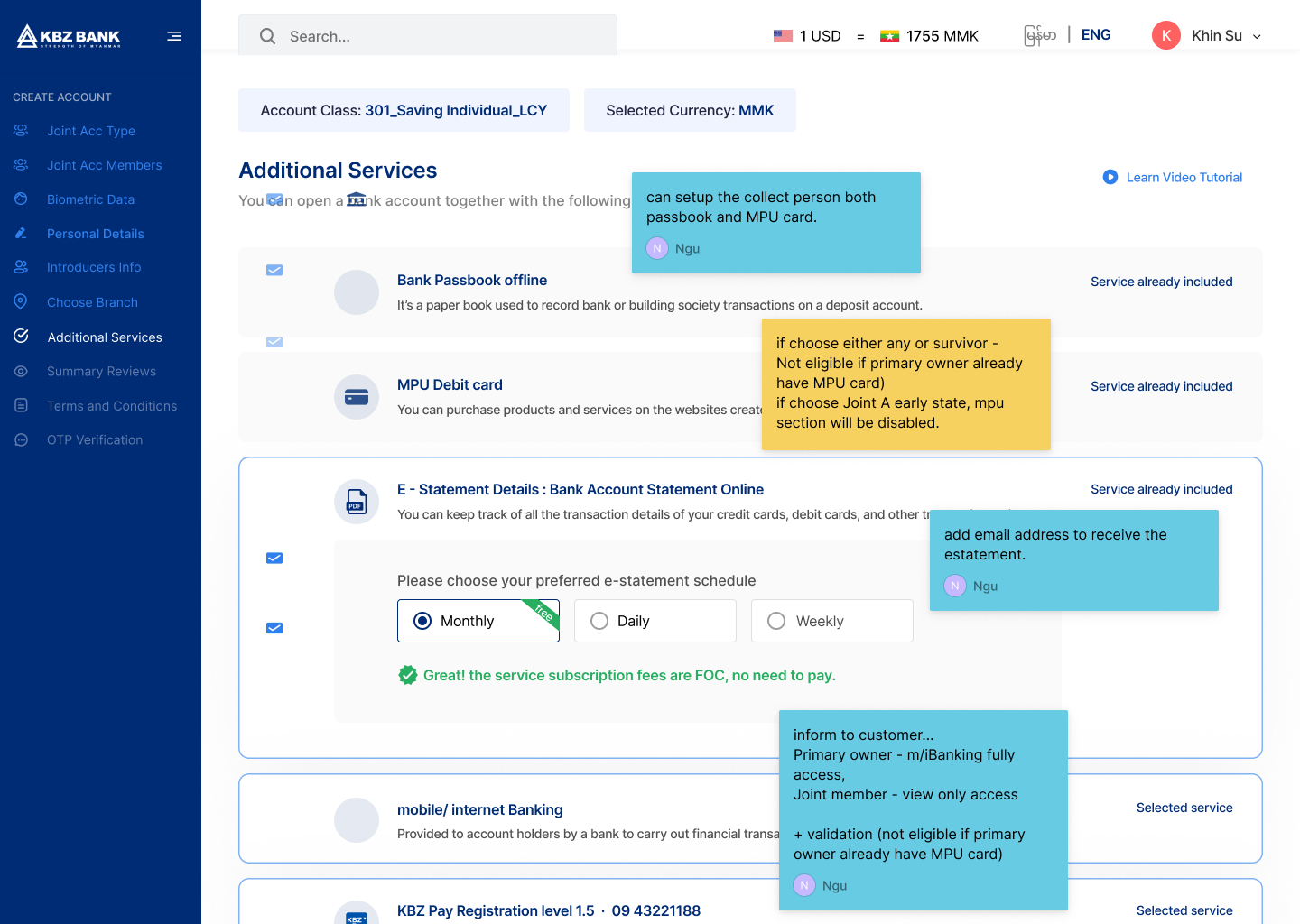The height and width of the screenshot is (924, 1300).
Task: Go to Personal Details step
Action: (x=96, y=234)
